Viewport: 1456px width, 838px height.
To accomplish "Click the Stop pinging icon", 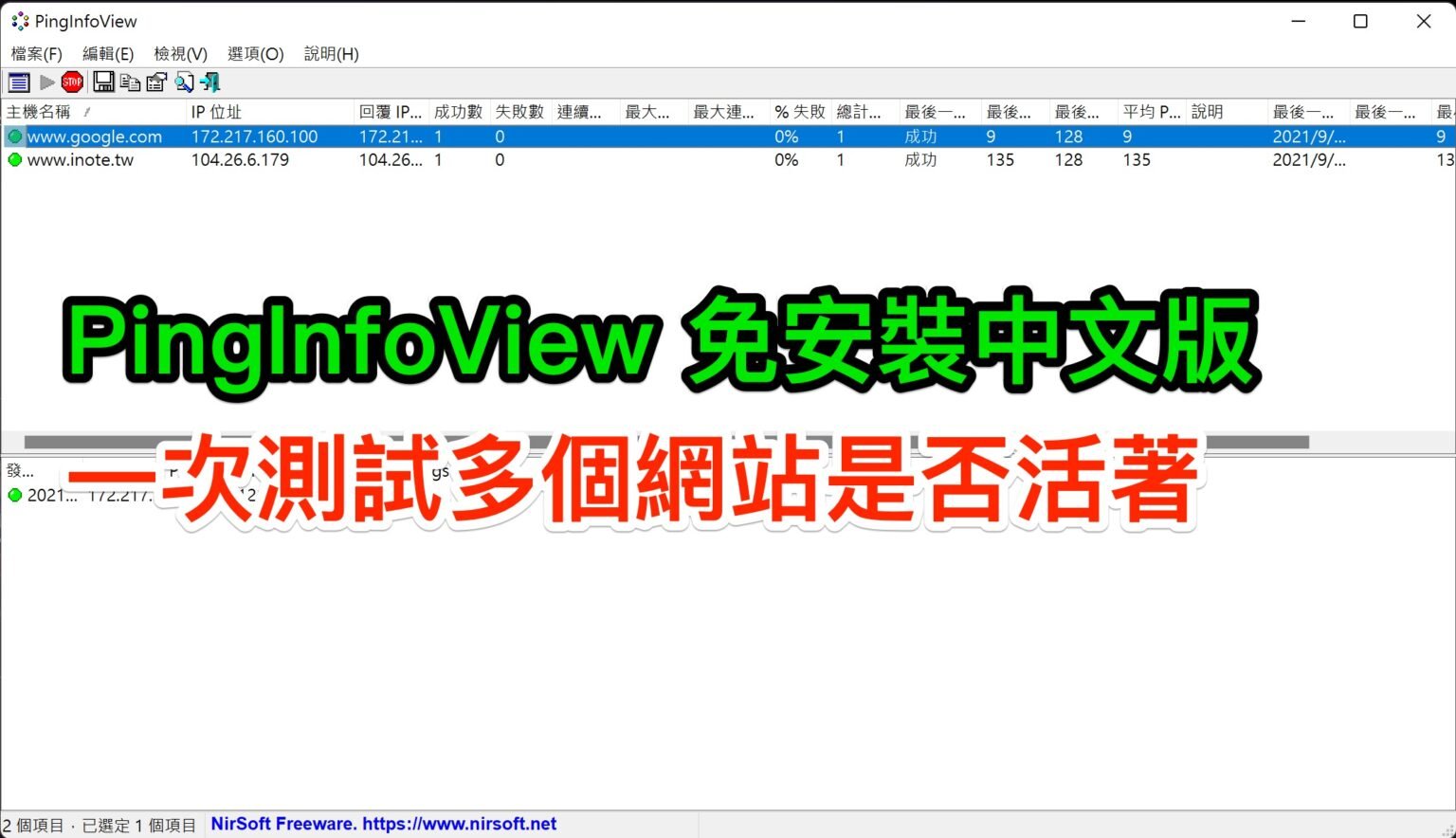I will 72,82.
